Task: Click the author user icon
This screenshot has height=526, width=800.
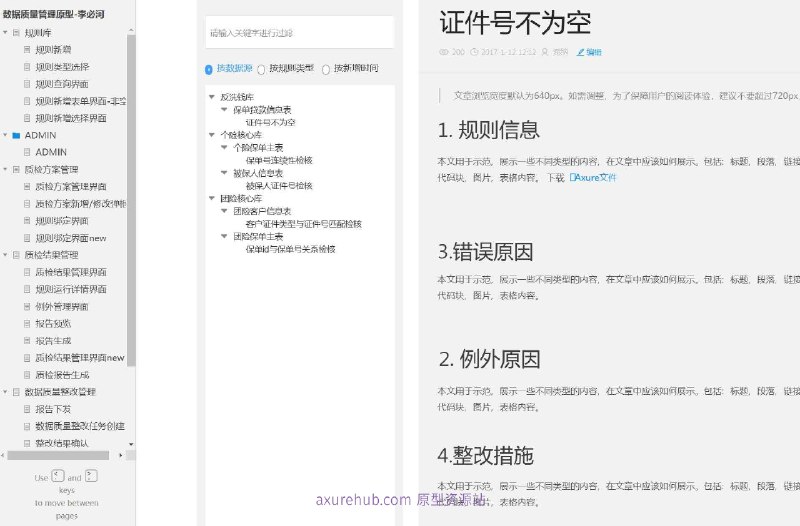Action: 545,52
